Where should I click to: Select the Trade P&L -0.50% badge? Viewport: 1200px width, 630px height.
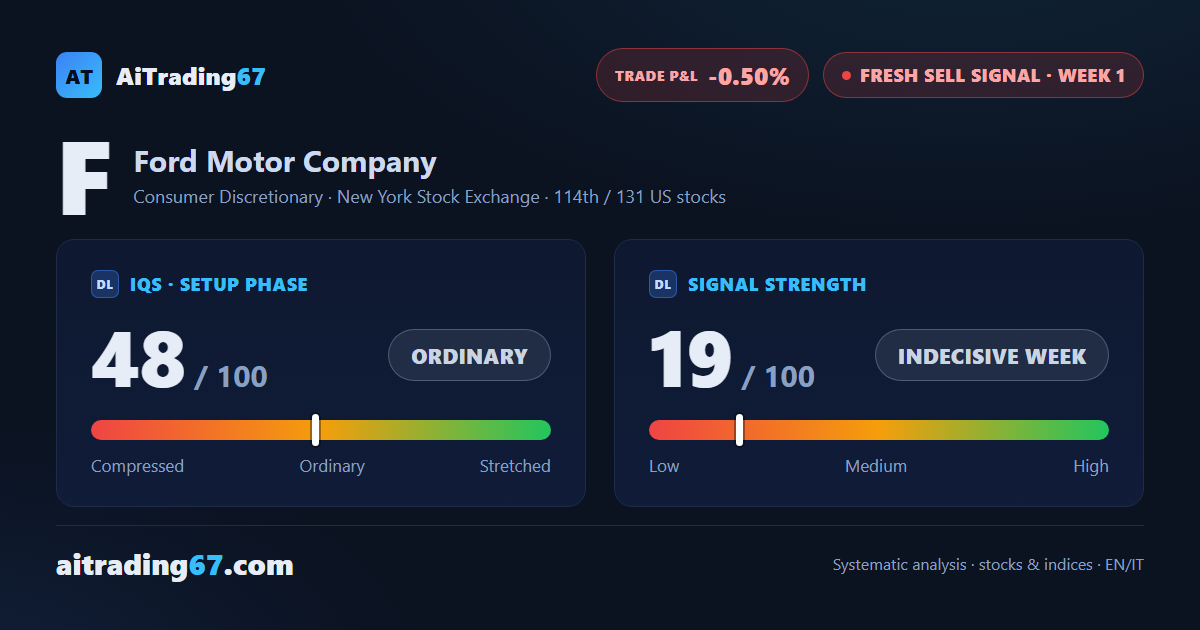click(702, 75)
